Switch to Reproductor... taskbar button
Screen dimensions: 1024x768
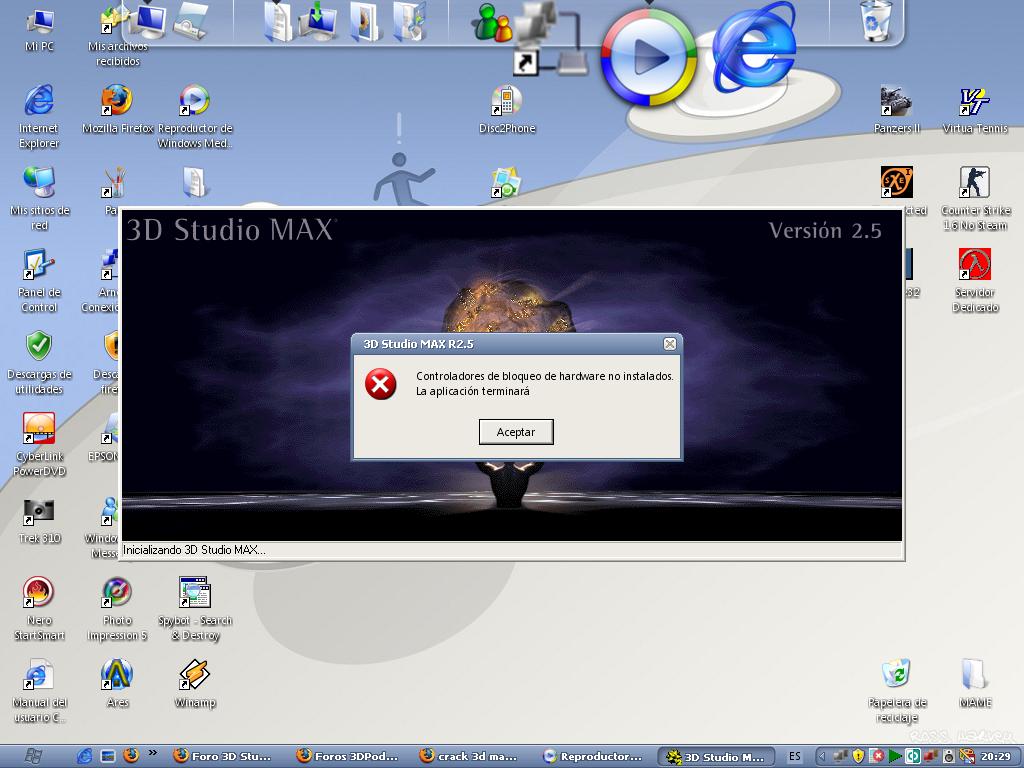pyautogui.click(x=594, y=756)
